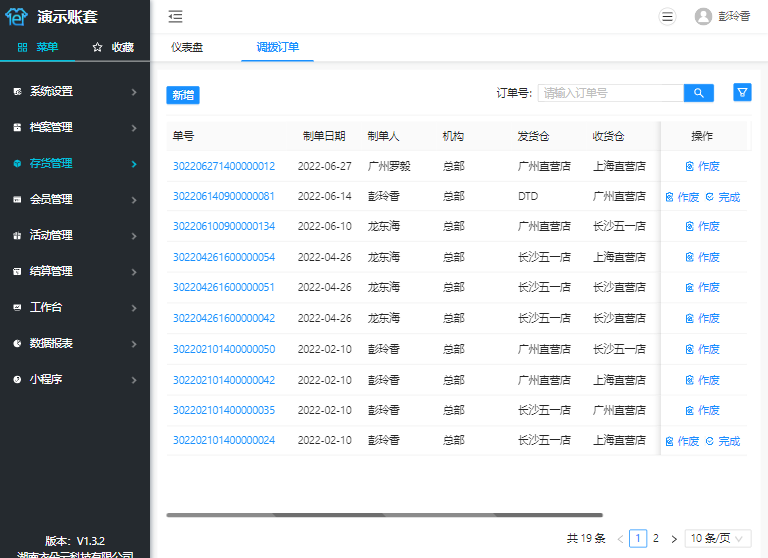Click the 档案管理 sidebar icon
The height and width of the screenshot is (558, 768).
point(18,127)
